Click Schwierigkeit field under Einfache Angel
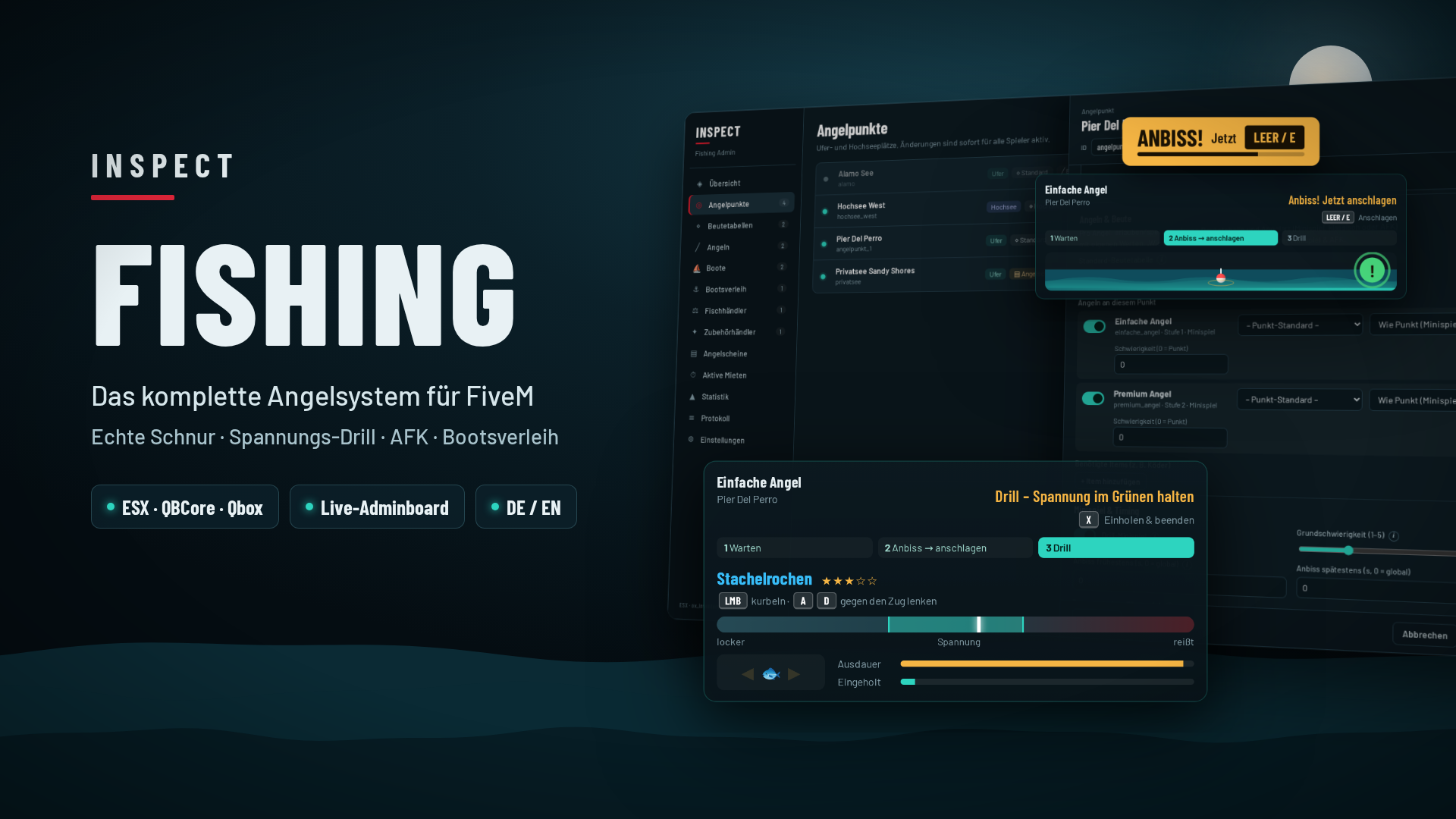This screenshot has width=1456, height=819. 1170,365
